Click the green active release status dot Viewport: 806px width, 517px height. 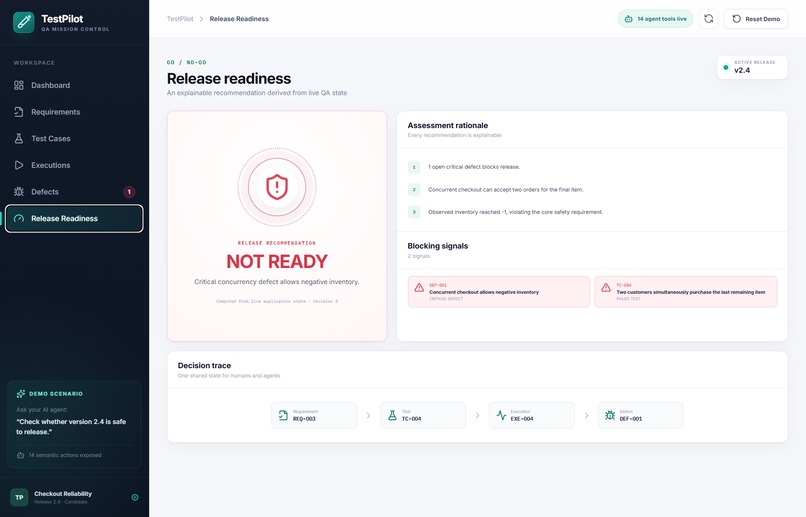tap(726, 67)
